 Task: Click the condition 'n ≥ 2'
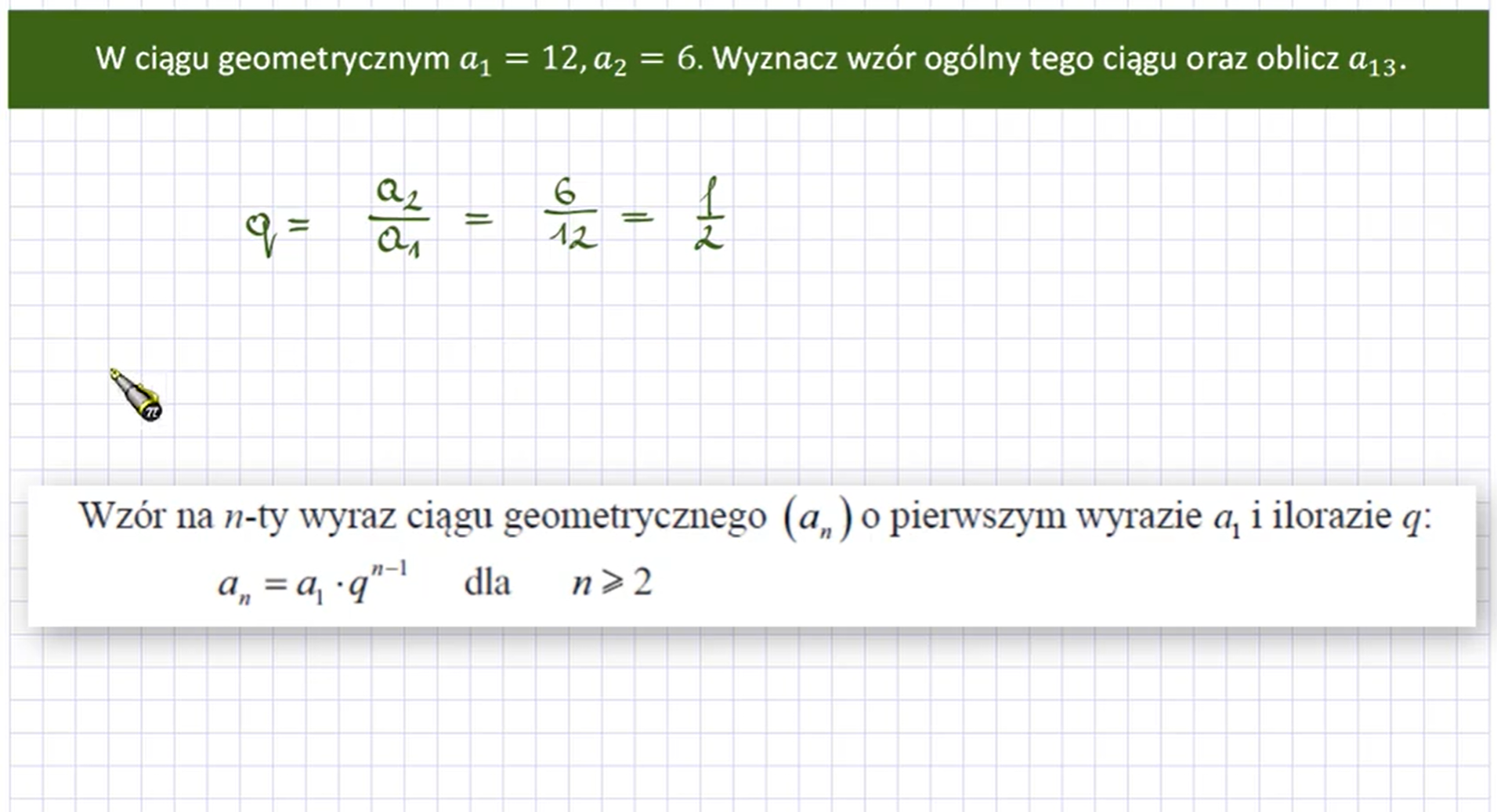click(x=611, y=583)
